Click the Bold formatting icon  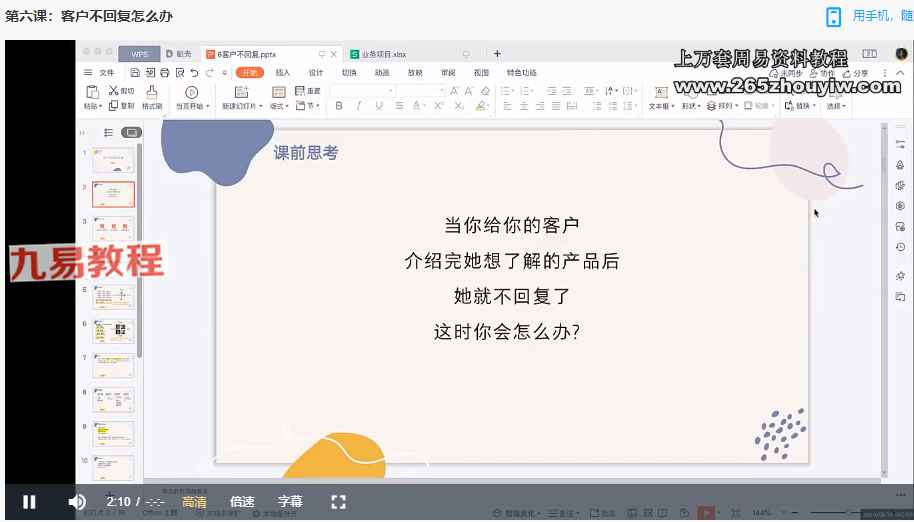pos(339,106)
